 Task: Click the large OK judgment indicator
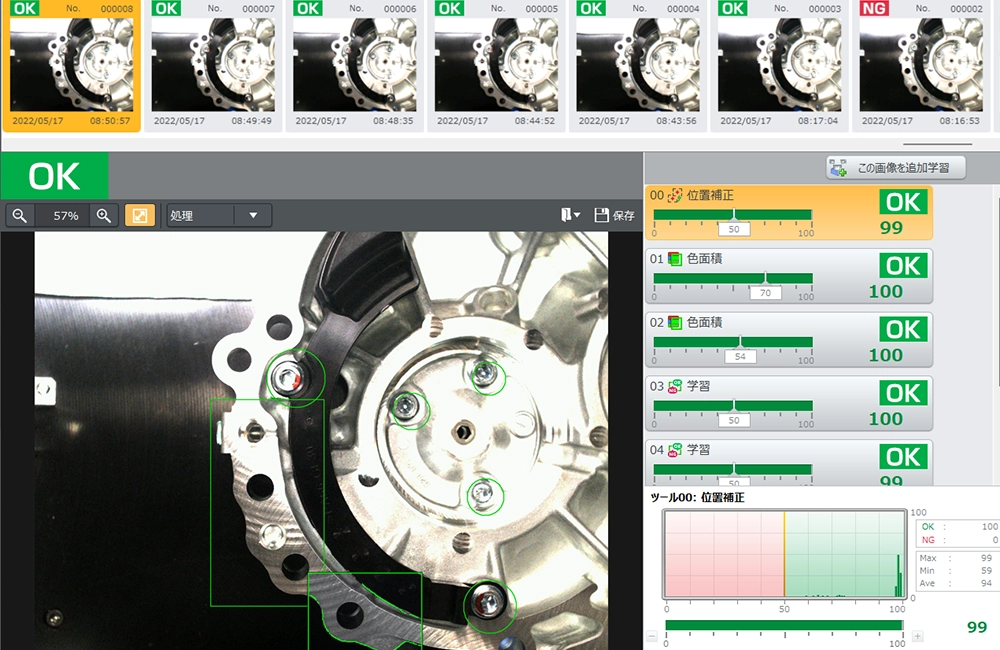click(x=54, y=176)
